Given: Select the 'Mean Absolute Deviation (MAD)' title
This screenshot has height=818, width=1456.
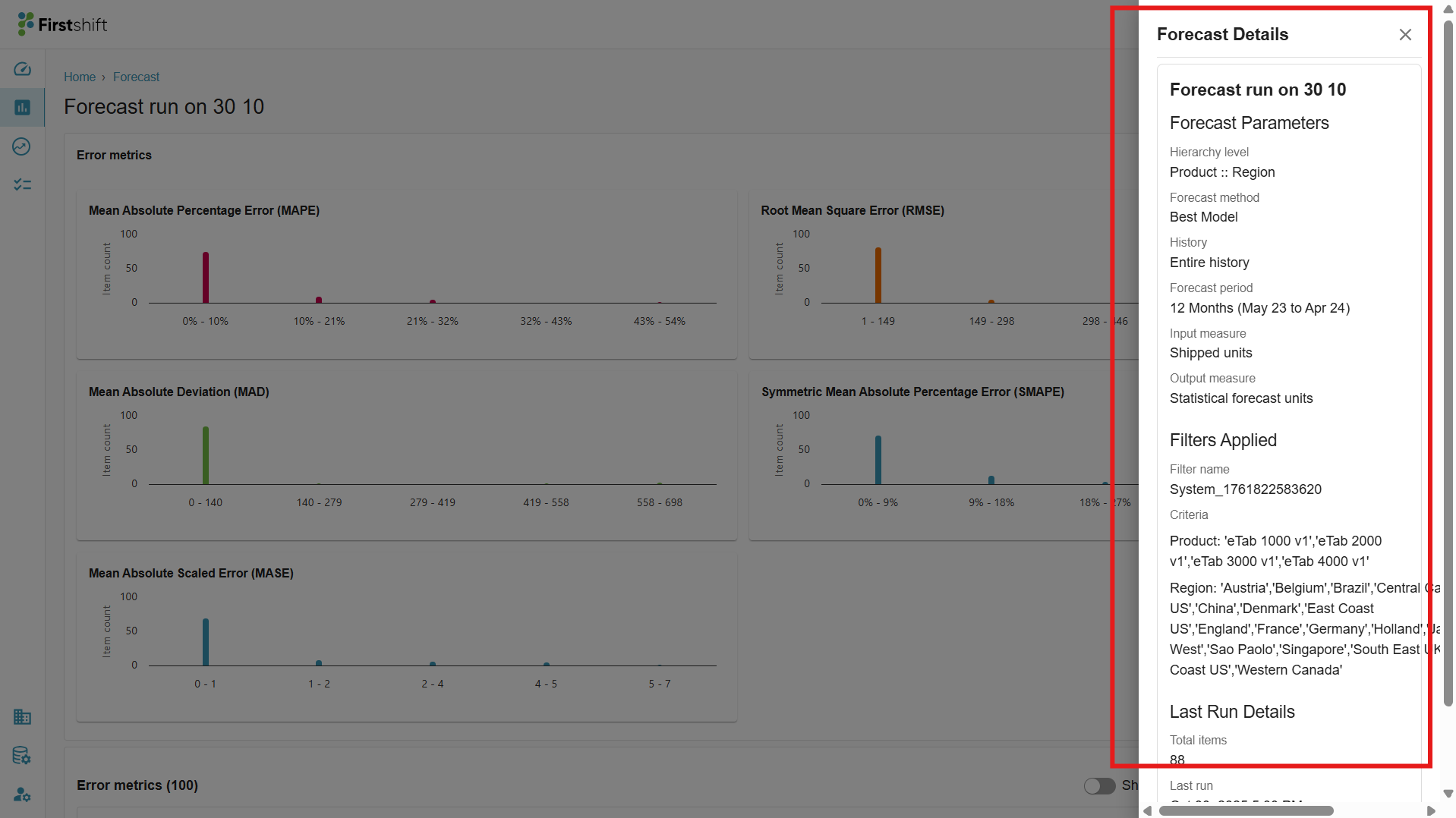Looking at the screenshot, I should [179, 392].
